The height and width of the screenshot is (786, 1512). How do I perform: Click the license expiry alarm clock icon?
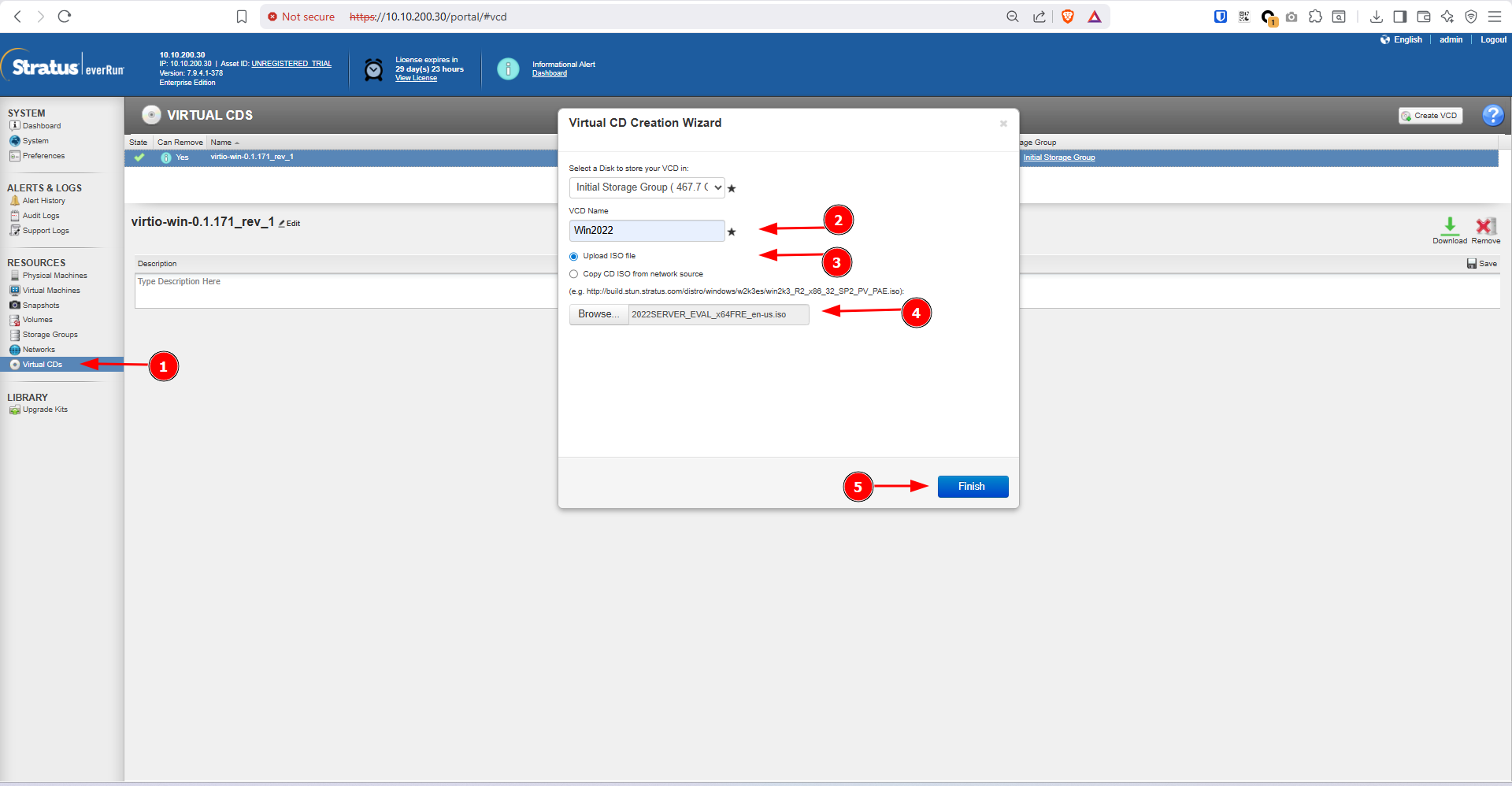point(373,69)
